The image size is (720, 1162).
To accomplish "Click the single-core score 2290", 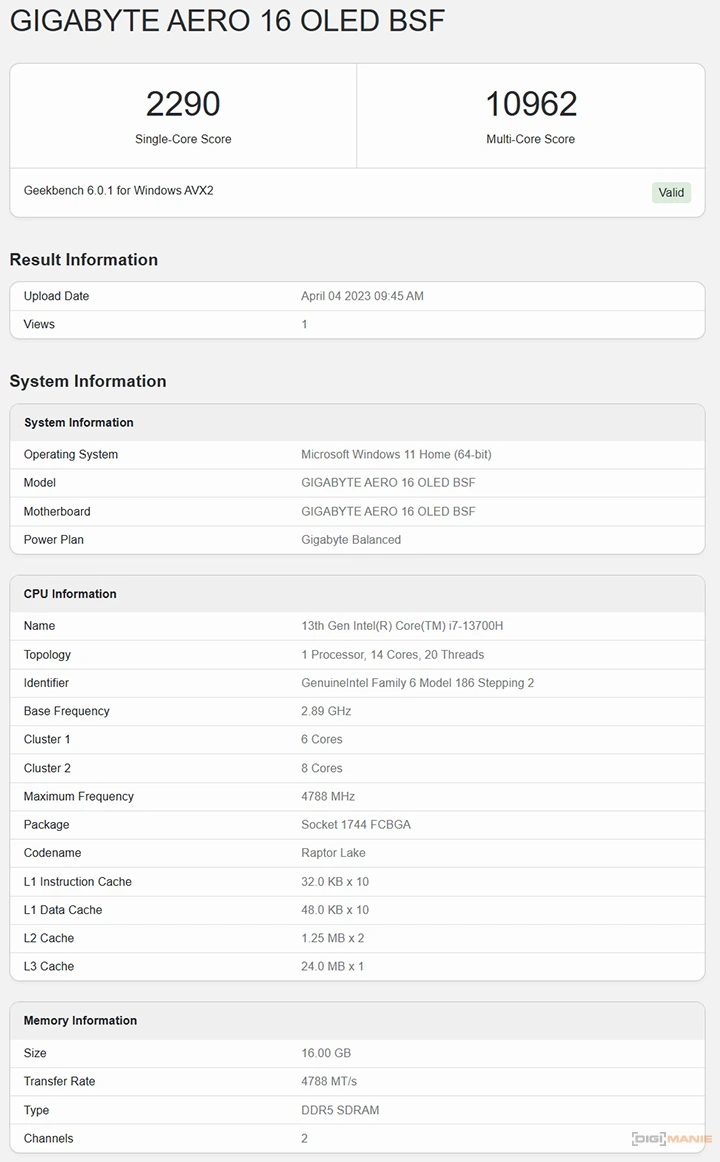I will click(183, 104).
